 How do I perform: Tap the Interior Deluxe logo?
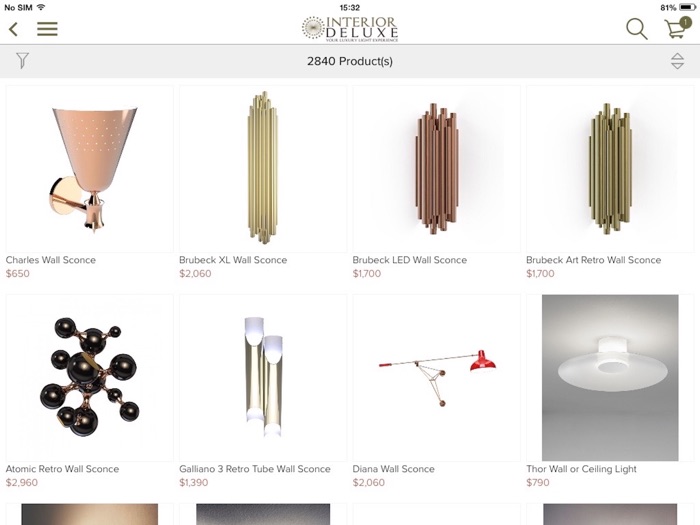click(350, 29)
